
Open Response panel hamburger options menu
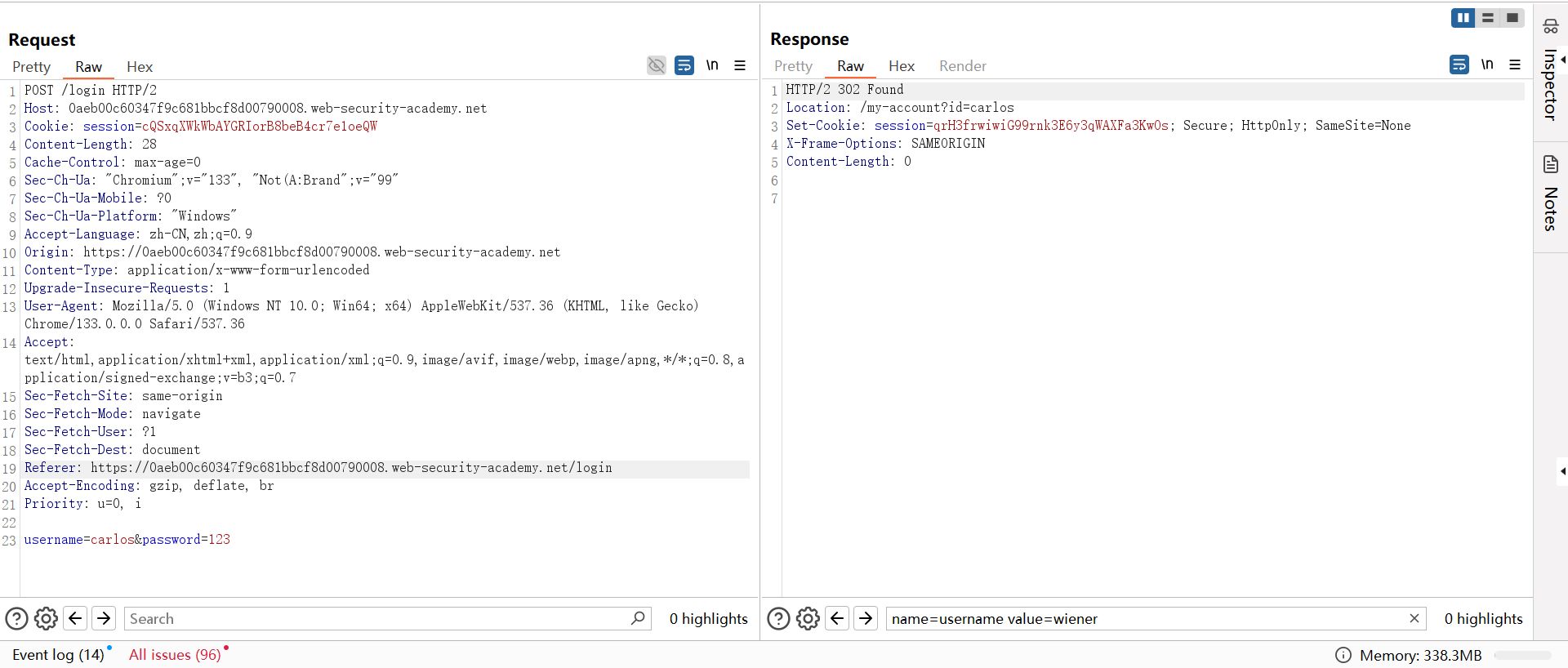tap(1515, 65)
